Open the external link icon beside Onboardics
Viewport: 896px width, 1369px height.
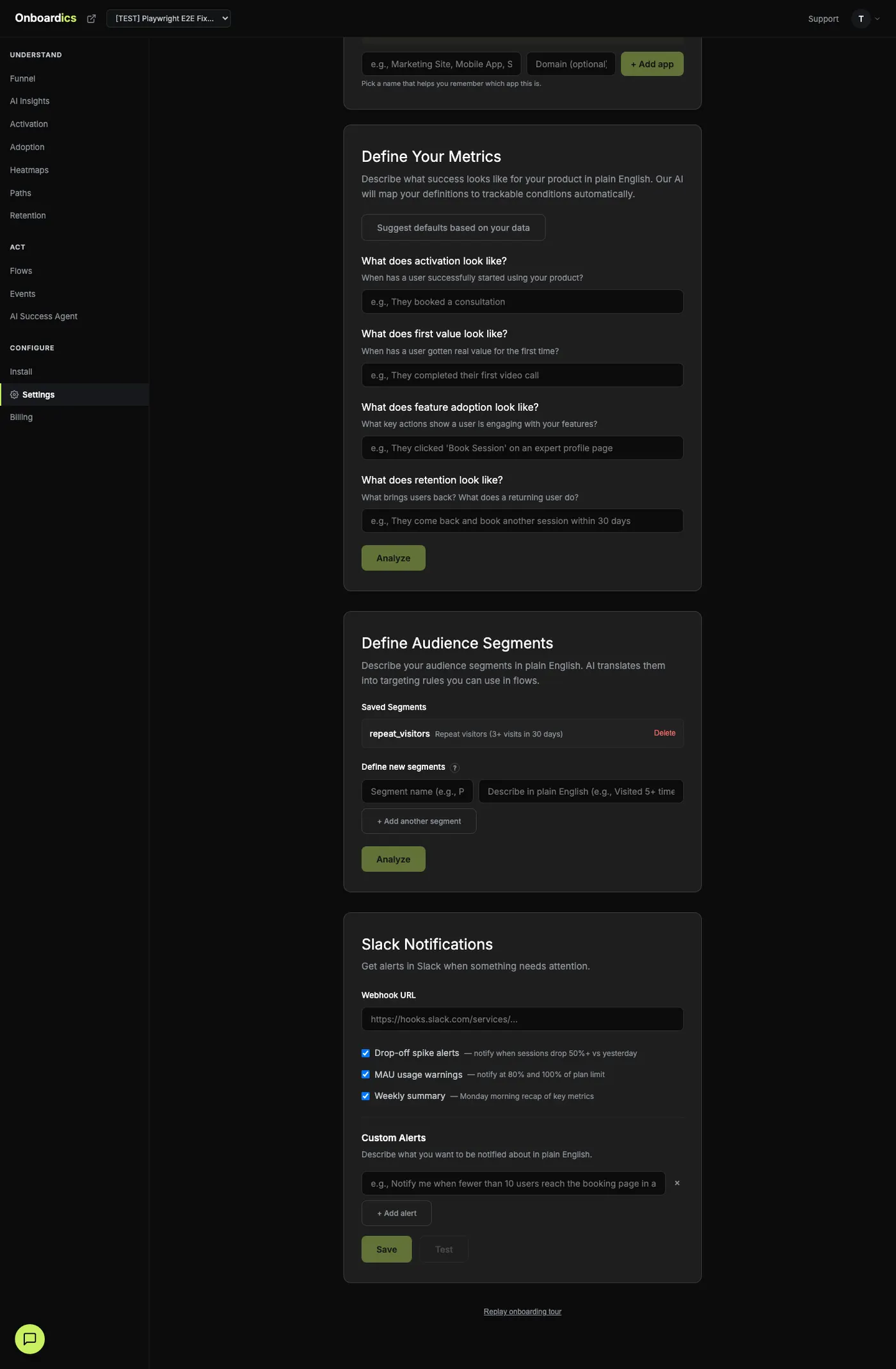(x=92, y=19)
